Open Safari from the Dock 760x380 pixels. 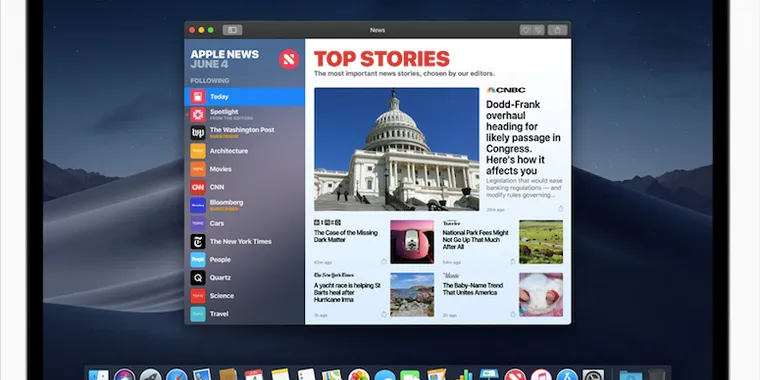click(x=176, y=375)
